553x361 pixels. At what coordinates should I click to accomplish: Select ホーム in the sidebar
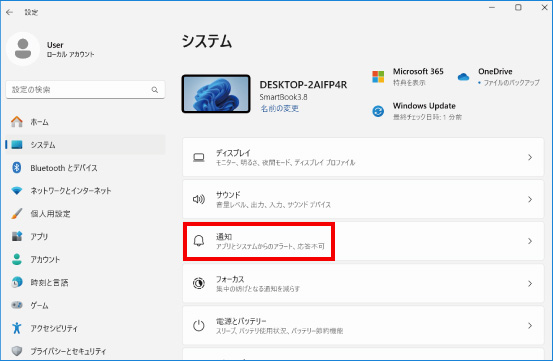(x=85, y=122)
